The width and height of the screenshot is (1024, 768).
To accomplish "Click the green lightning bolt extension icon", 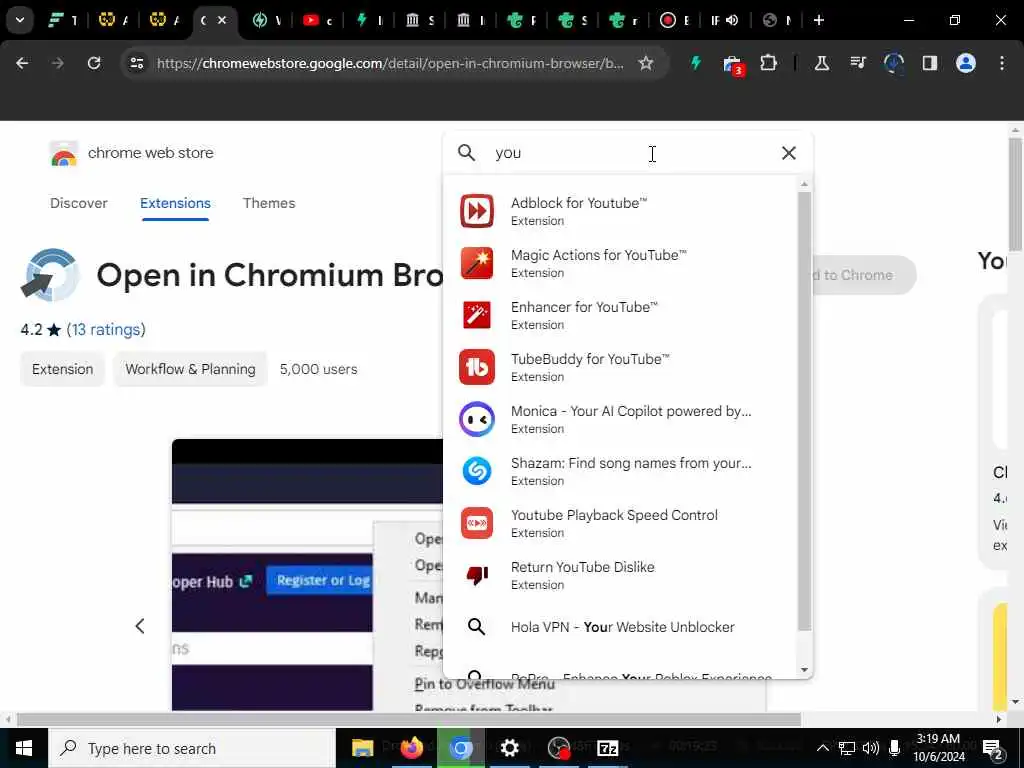I will pyautogui.click(x=696, y=63).
